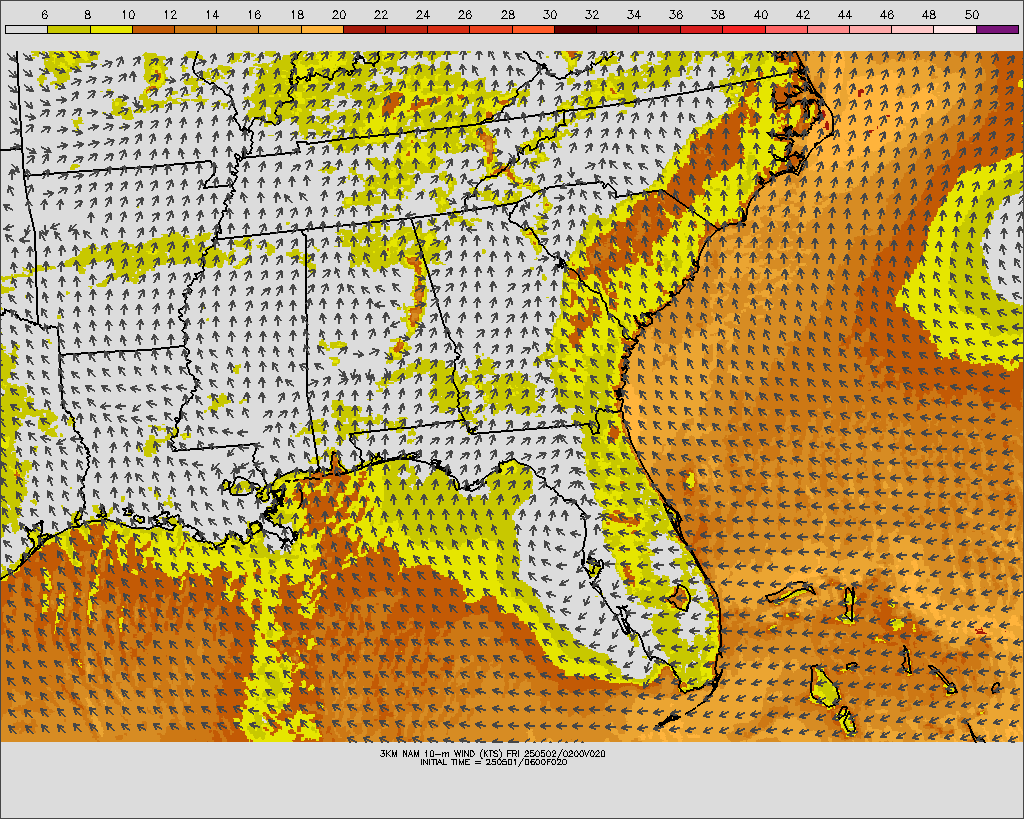Pick the yellow swatch between 8 and 10
This screenshot has height=819, width=1024.
(x=111, y=29)
